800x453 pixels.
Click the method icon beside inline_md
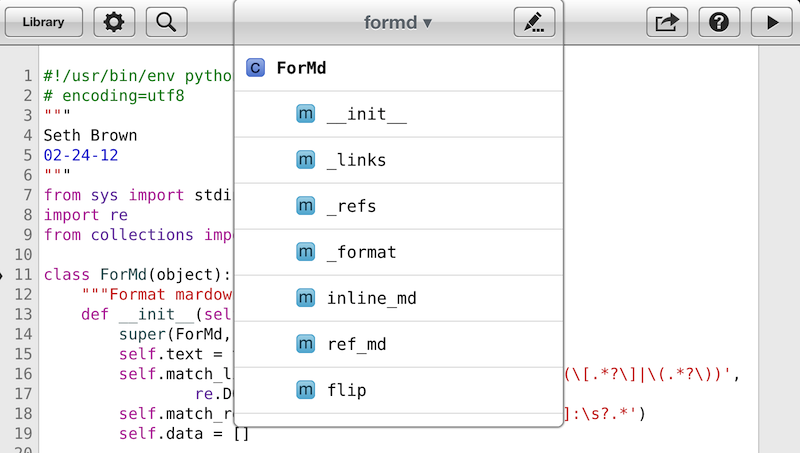(306, 297)
